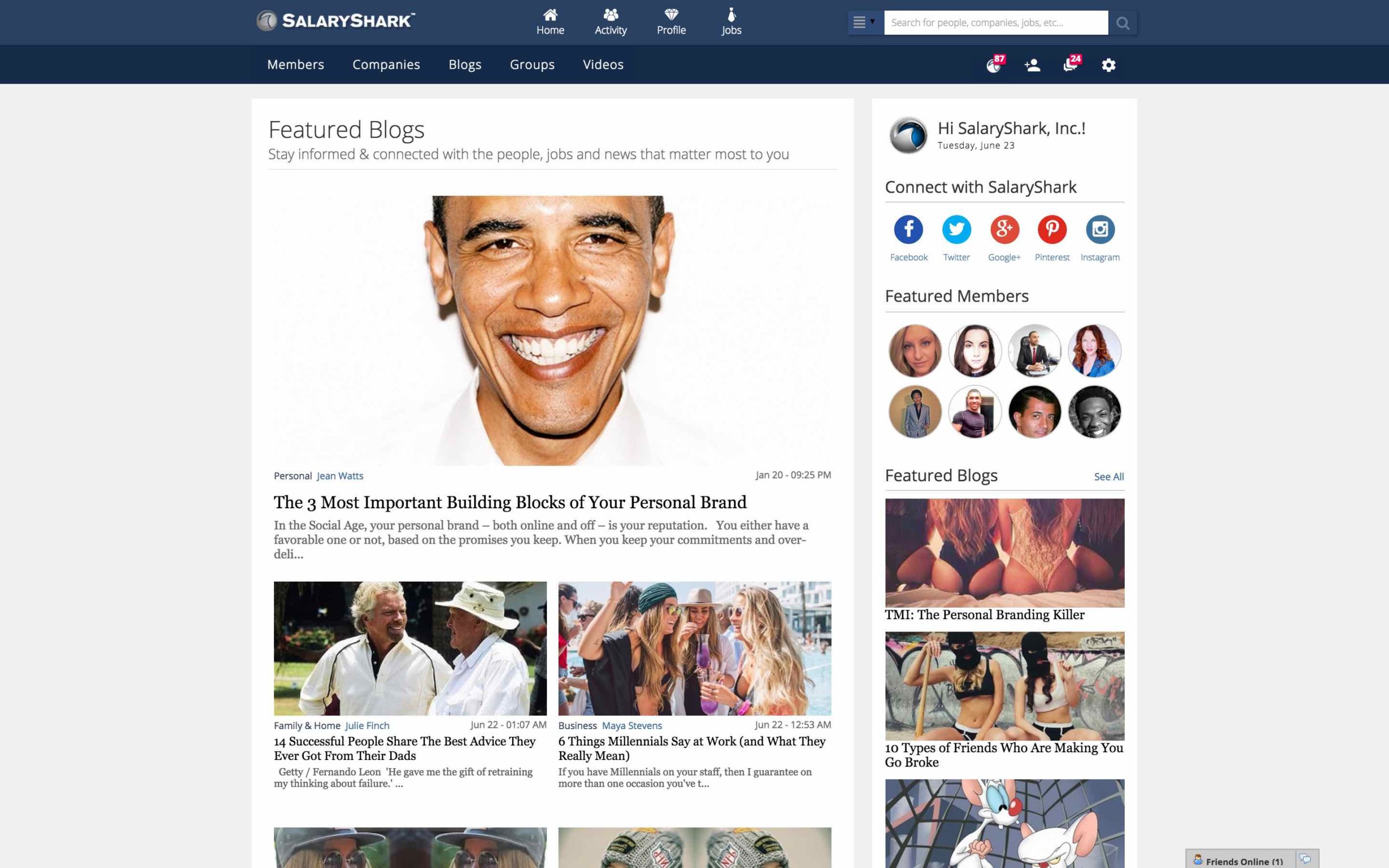Open notifications globe icon with 87 badge

[x=993, y=66]
